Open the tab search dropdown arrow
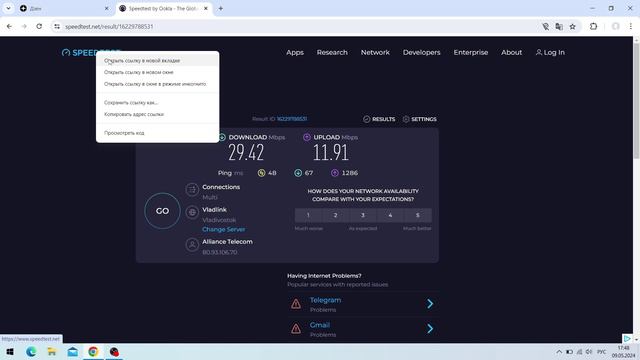 (x=8, y=8)
